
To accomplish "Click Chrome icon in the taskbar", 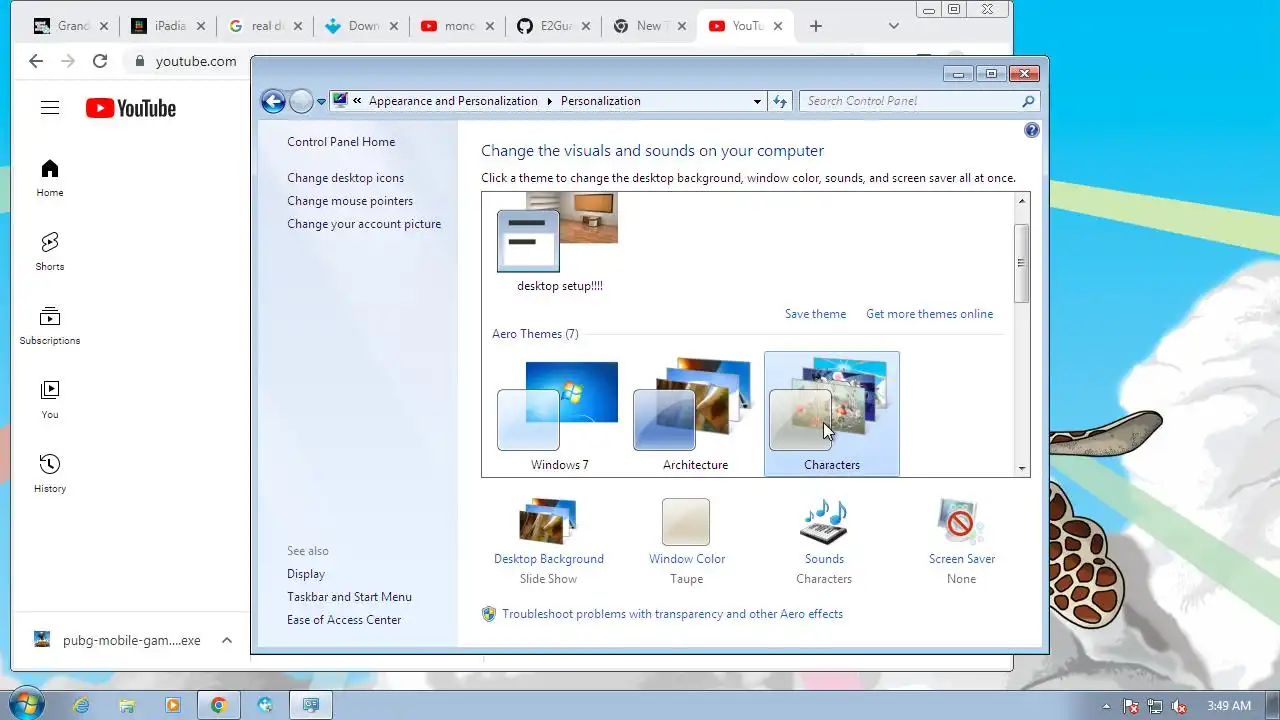I will point(219,705).
